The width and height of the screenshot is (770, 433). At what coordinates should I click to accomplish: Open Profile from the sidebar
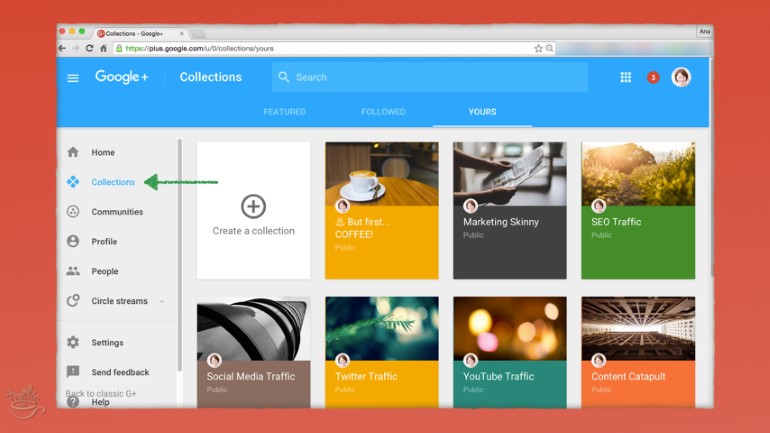pyautogui.click(x=104, y=241)
